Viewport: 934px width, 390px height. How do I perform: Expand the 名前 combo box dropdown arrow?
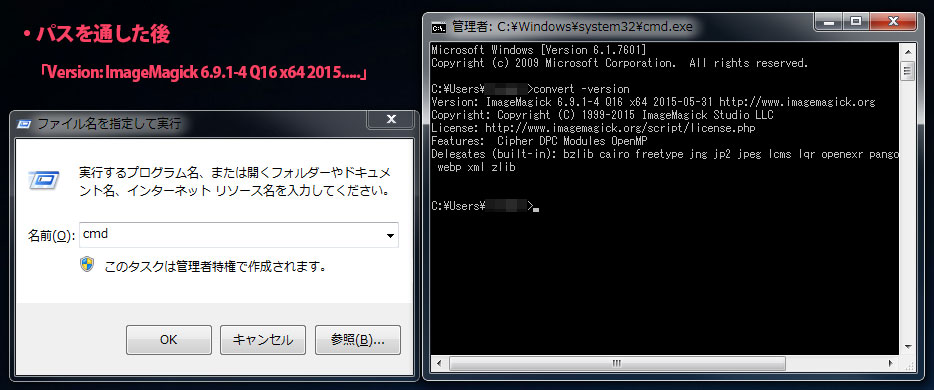coord(390,236)
